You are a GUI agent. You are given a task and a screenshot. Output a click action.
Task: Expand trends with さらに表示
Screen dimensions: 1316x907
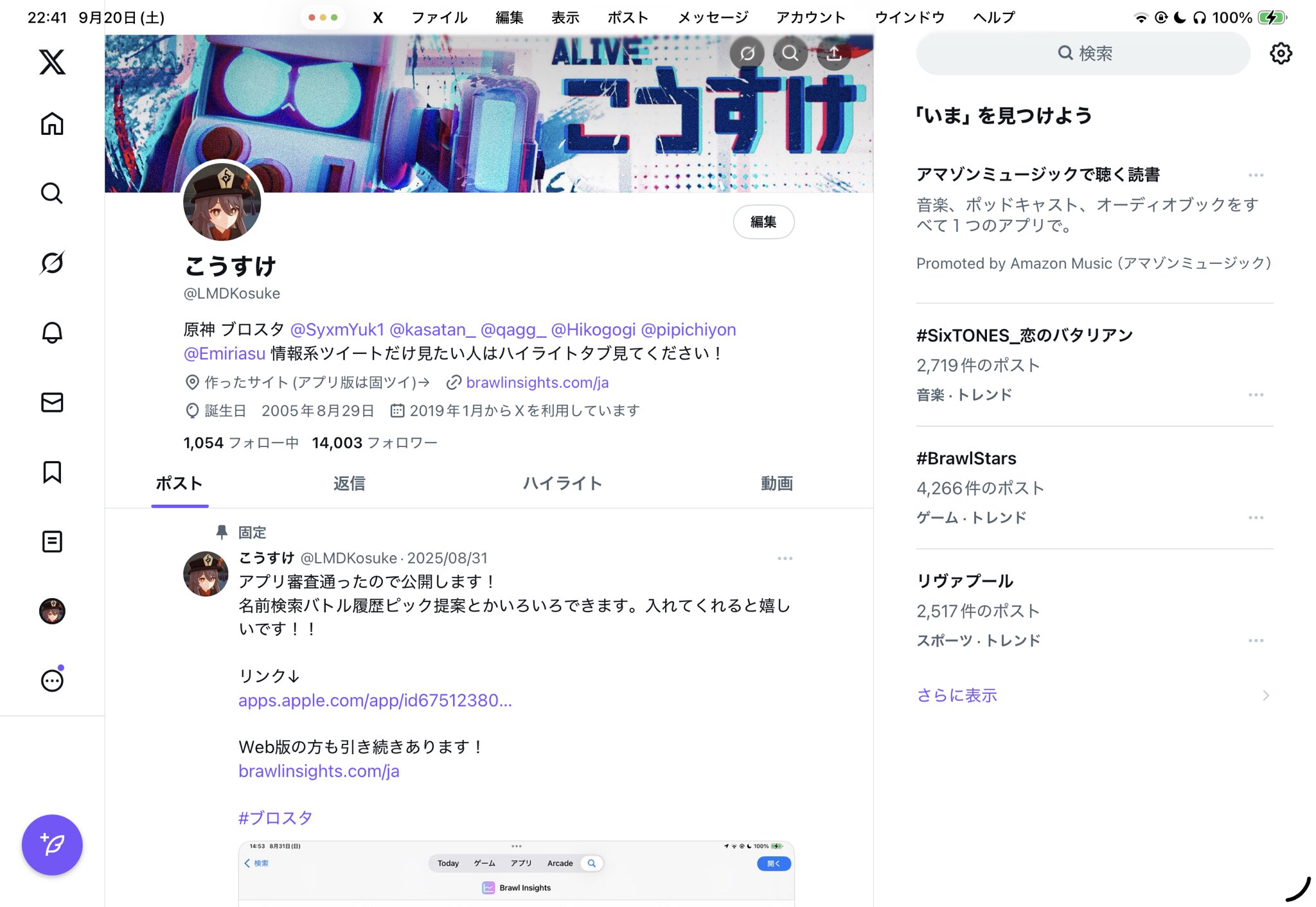click(x=957, y=695)
